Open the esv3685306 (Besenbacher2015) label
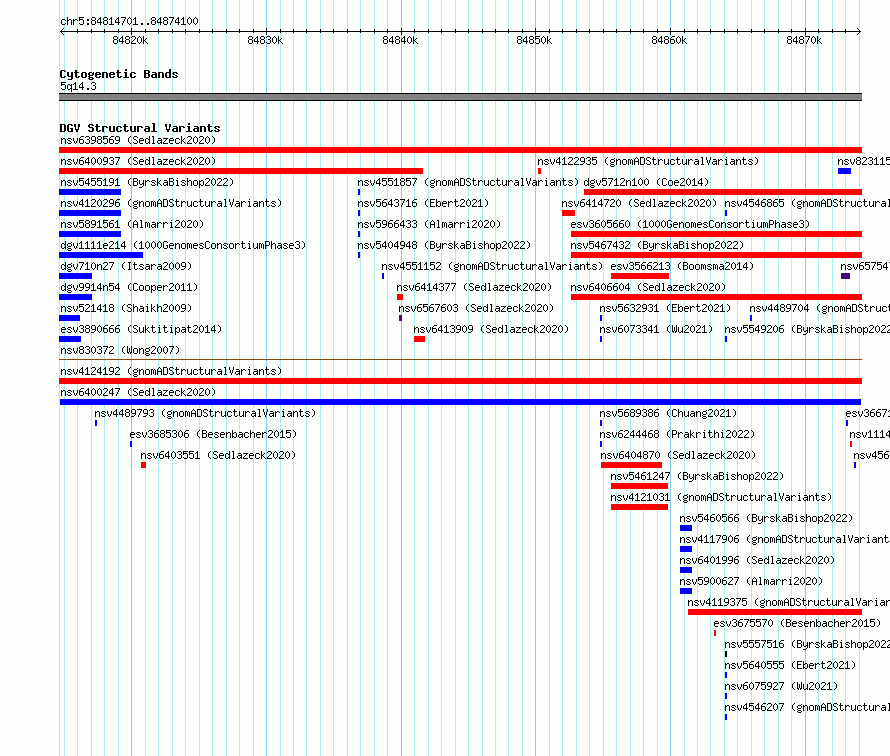The width and height of the screenshot is (890, 756). (213, 434)
